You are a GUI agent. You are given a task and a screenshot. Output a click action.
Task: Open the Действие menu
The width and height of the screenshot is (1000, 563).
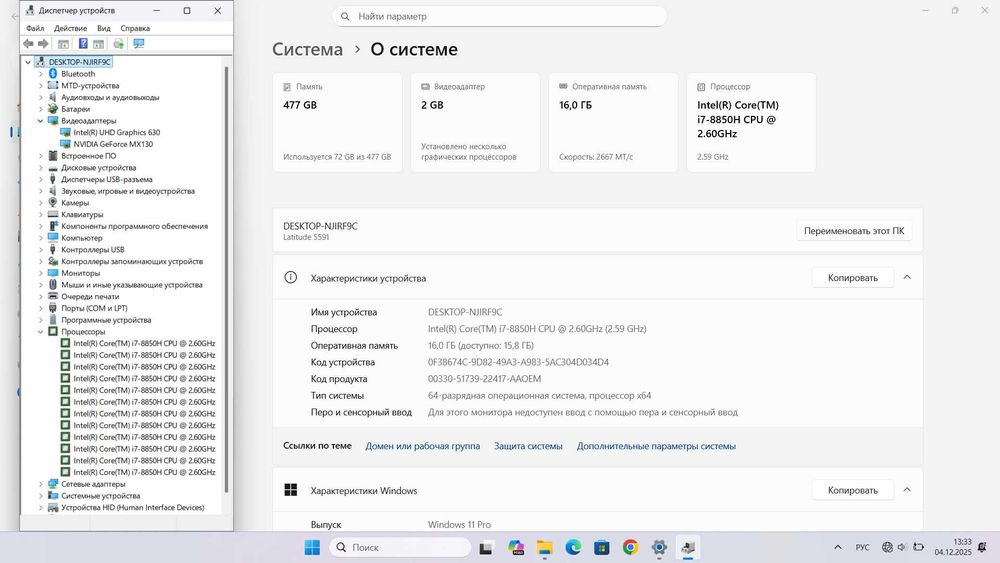(70, 28)
